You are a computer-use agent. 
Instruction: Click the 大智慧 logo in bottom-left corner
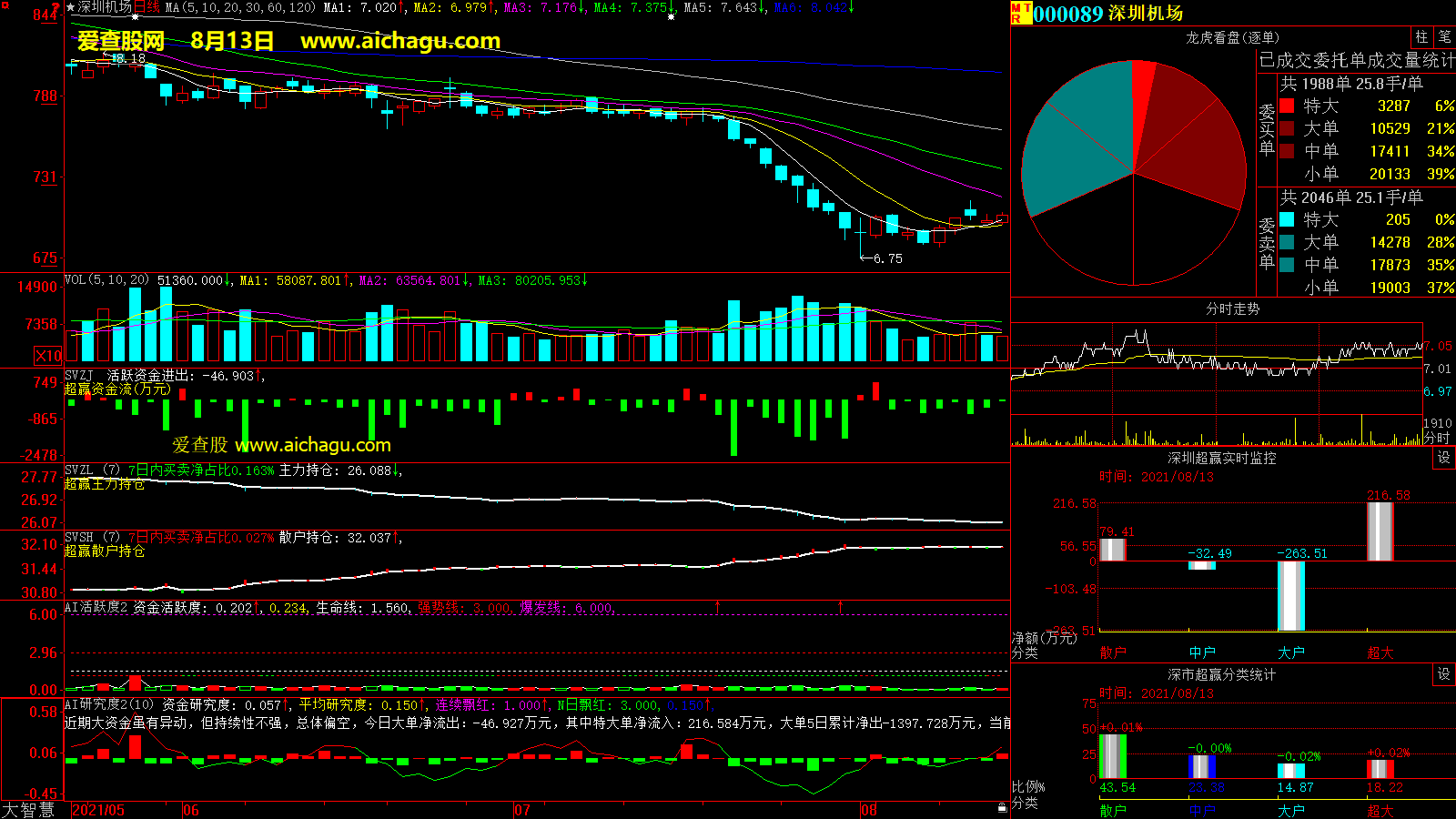pyautogui.click(x=28, y=810)
